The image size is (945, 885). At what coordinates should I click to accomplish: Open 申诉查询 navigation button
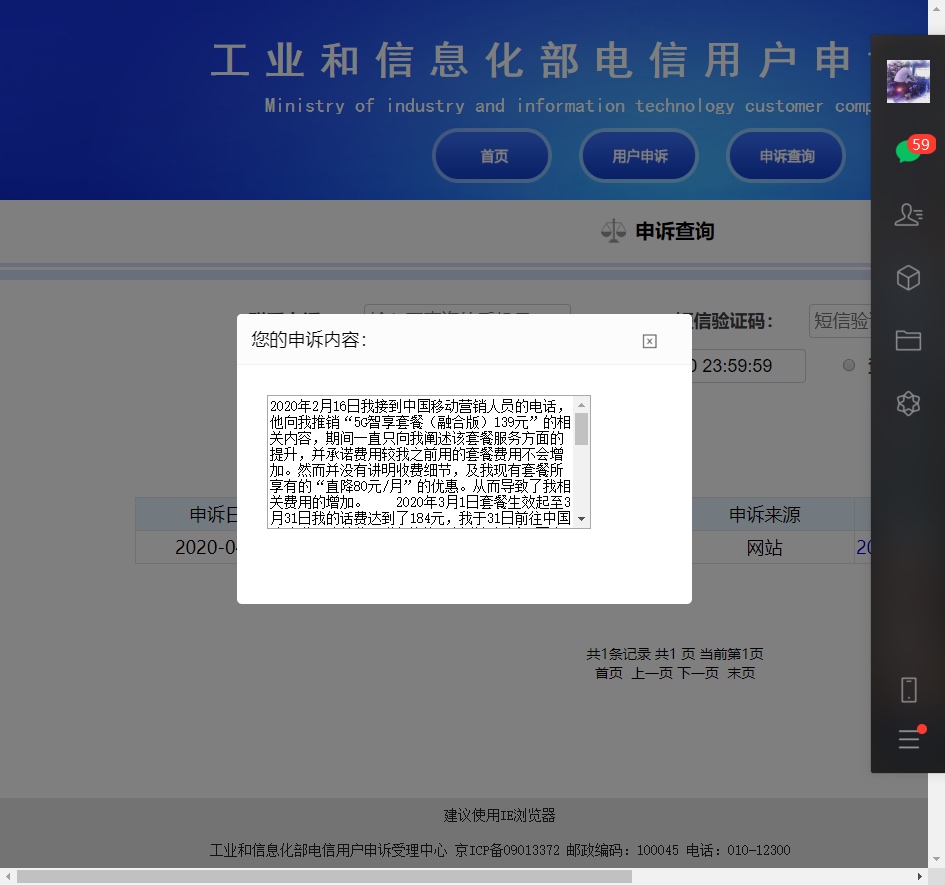pos(786,156)
